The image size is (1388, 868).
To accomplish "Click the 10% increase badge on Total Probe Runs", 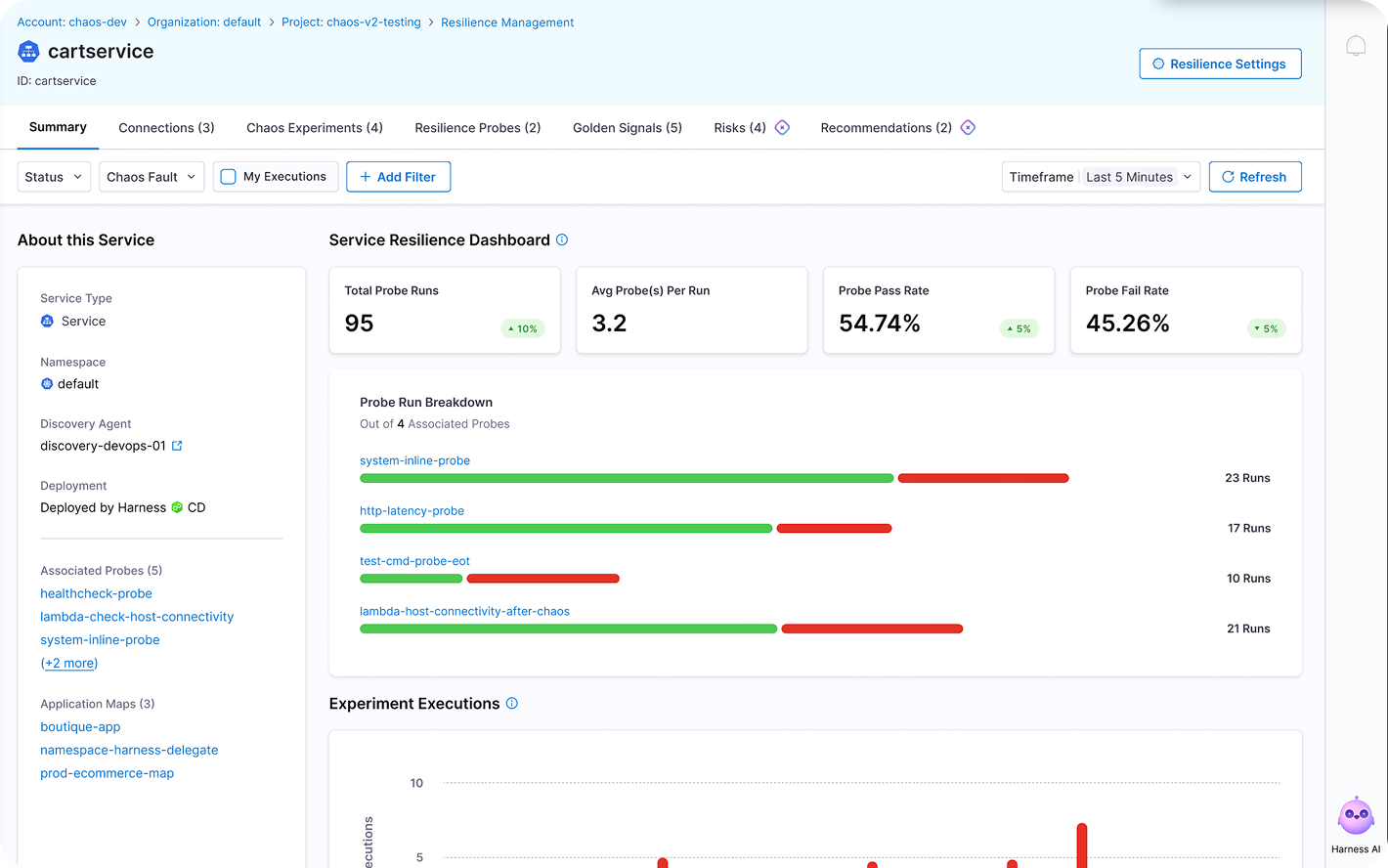I will [x=523, y=328].
